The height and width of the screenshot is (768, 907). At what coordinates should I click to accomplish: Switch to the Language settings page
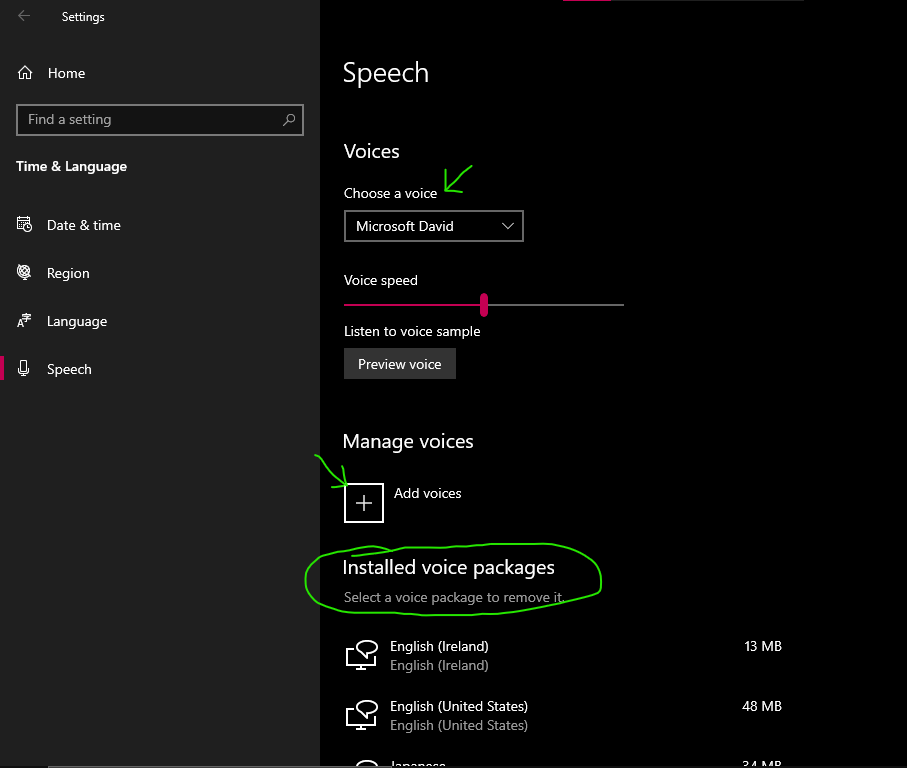coord(77,321)
